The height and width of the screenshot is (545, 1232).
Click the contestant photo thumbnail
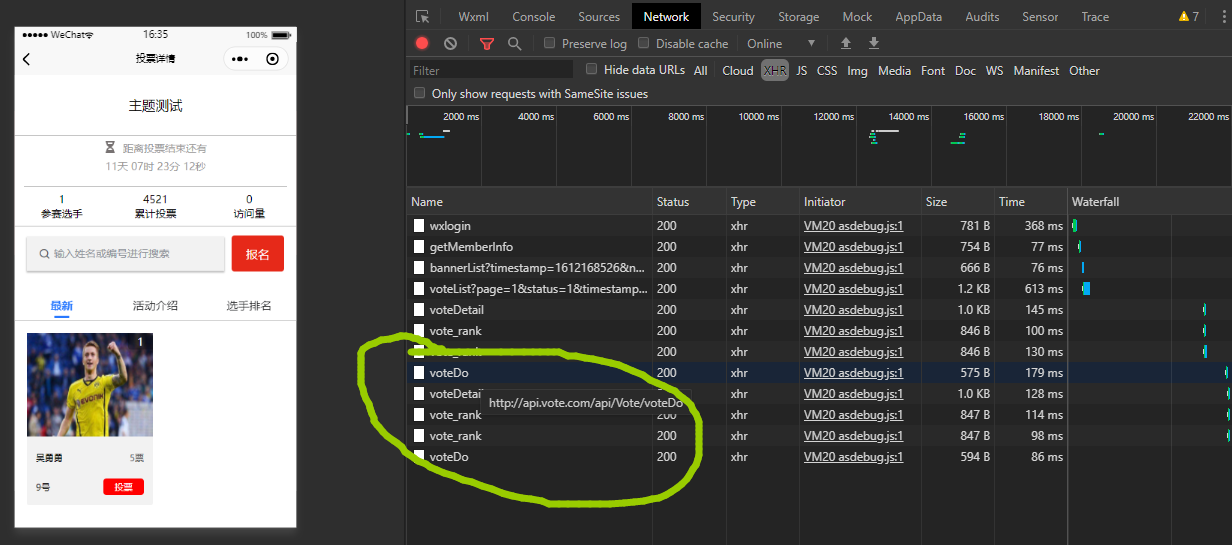coord(90,385)
